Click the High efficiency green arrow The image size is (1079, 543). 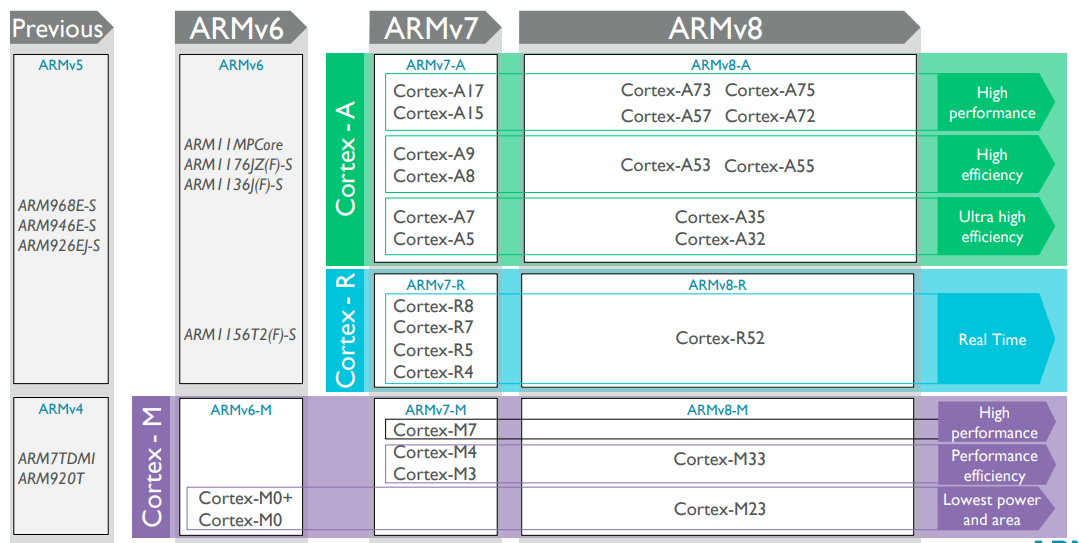(x=996, y=164)
